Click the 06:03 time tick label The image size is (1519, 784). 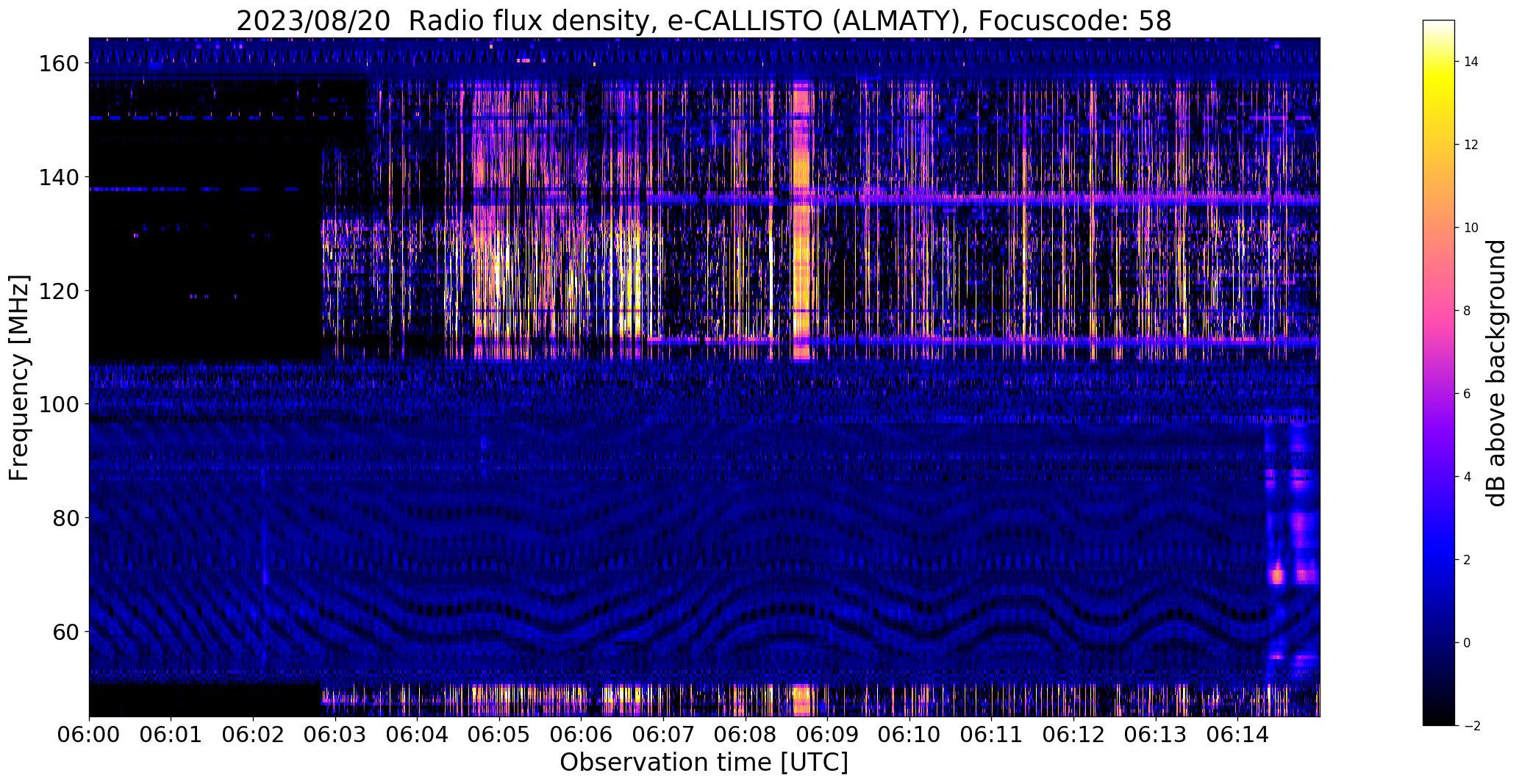pos(335,735)
